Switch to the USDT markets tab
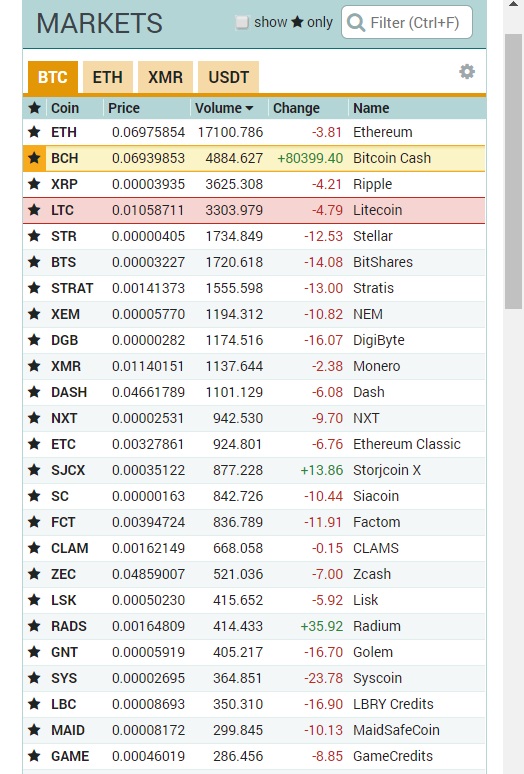Screen dimensions: 524x774 pos(228,77)
